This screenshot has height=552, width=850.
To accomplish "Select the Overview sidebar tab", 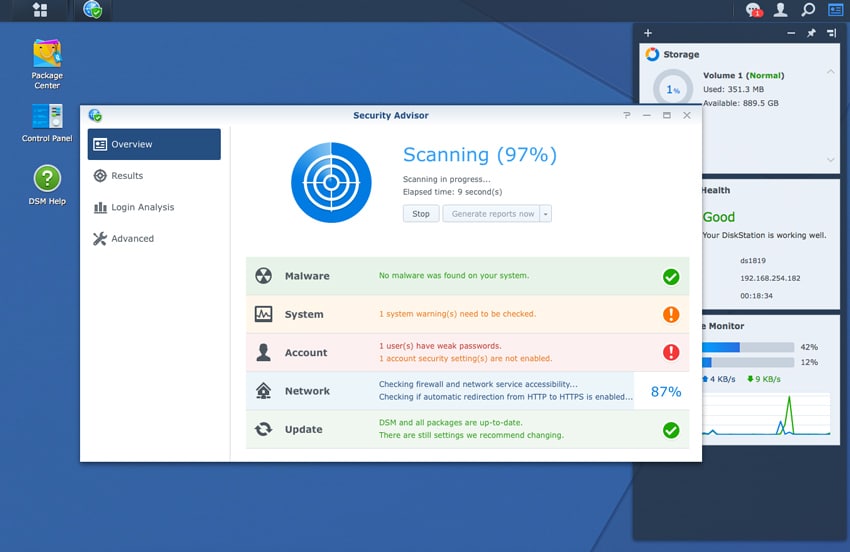I will (x=154, y=144).
